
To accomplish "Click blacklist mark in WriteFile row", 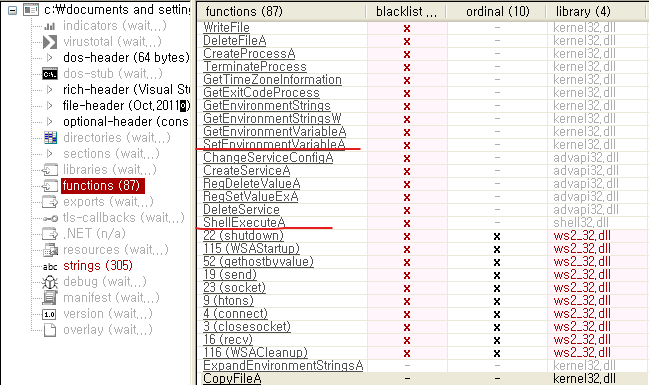I will 407,28.
